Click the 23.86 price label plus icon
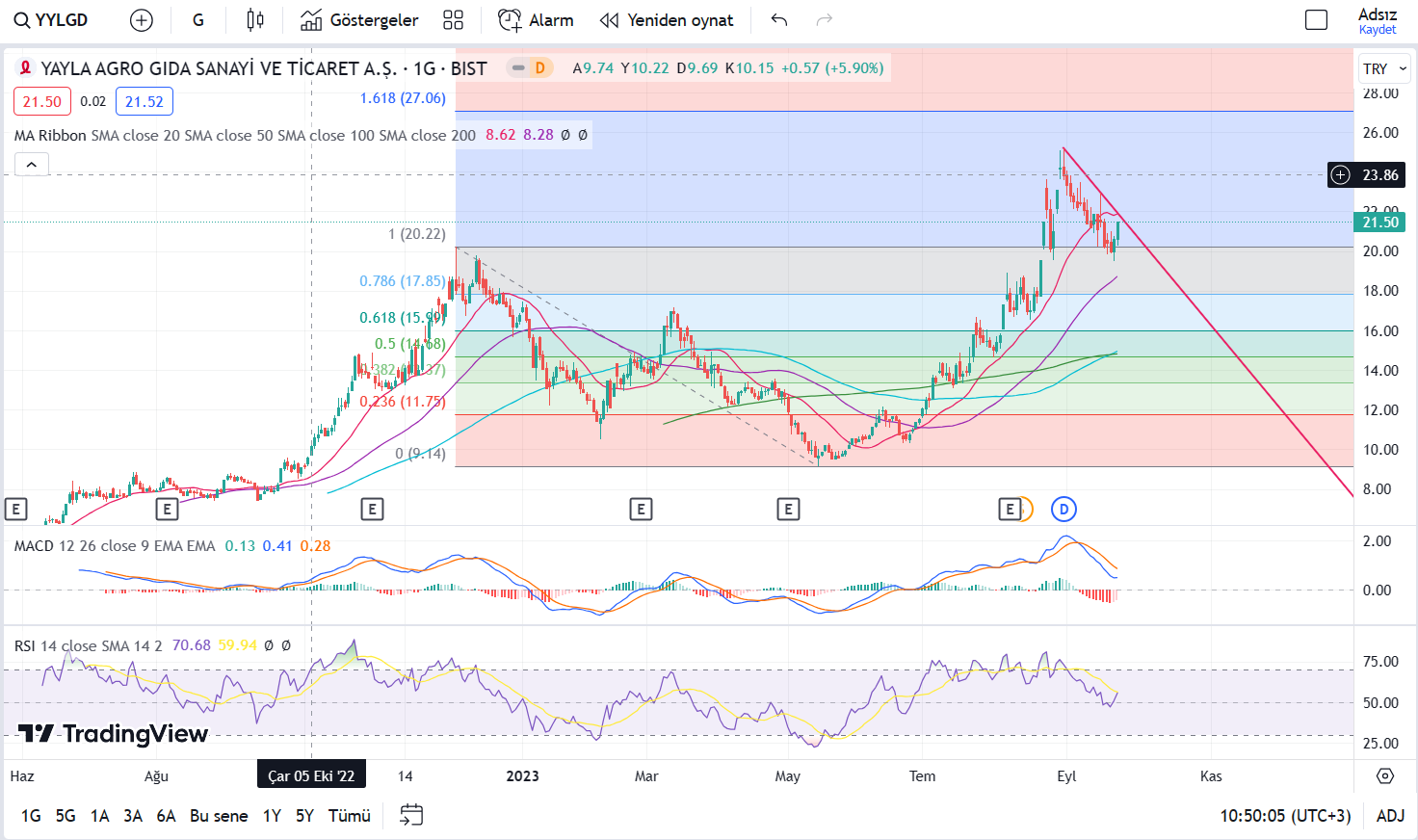The image size is (1418, 840). click(x=1340, y=175)
